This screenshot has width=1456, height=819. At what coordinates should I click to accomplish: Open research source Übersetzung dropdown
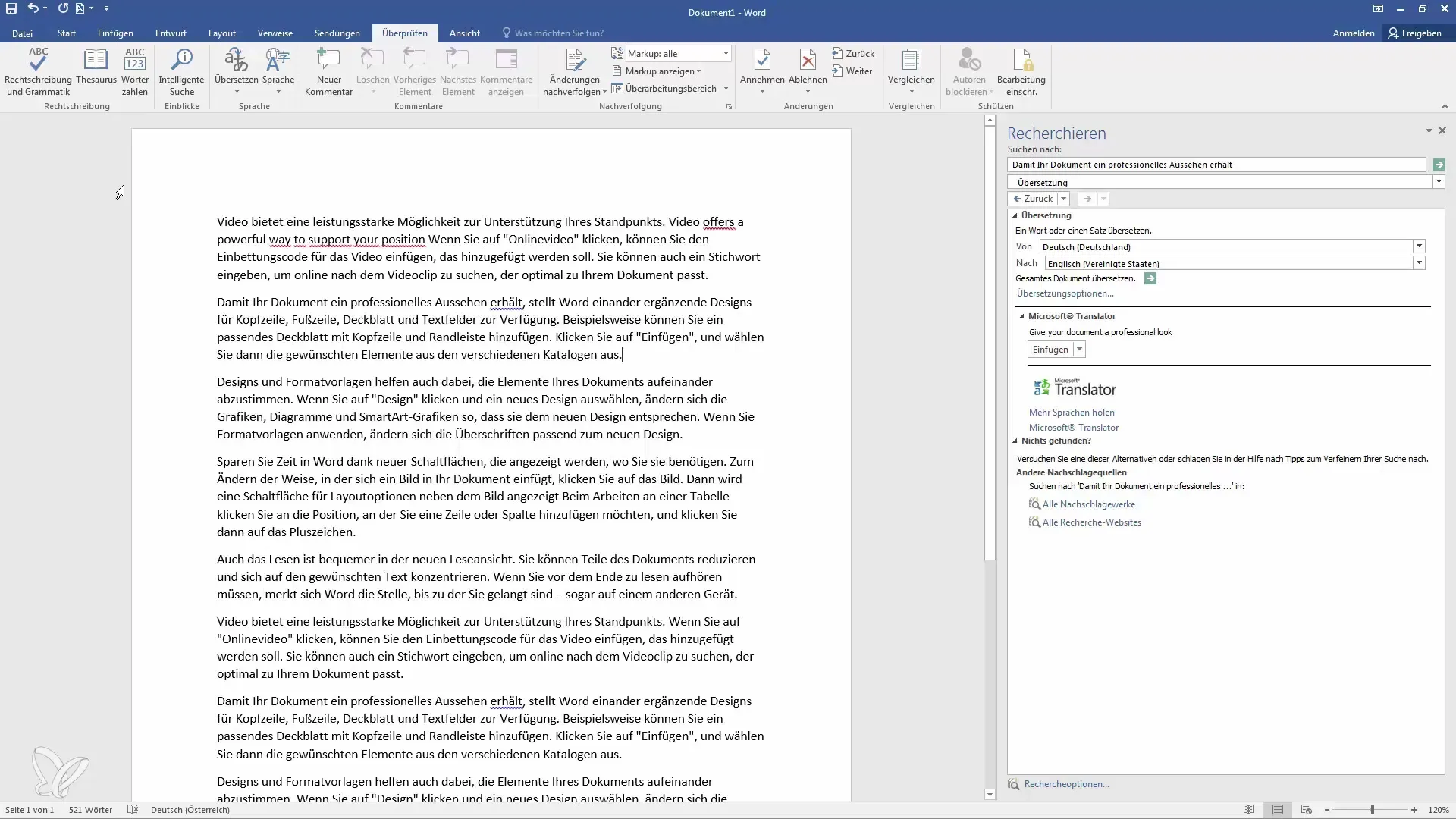[1439, 182]
